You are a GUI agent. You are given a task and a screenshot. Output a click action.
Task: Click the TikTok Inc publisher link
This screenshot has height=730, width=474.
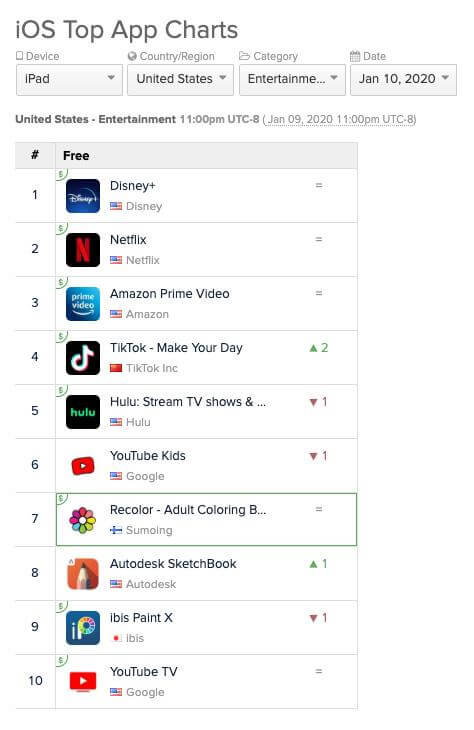[152, 368]
